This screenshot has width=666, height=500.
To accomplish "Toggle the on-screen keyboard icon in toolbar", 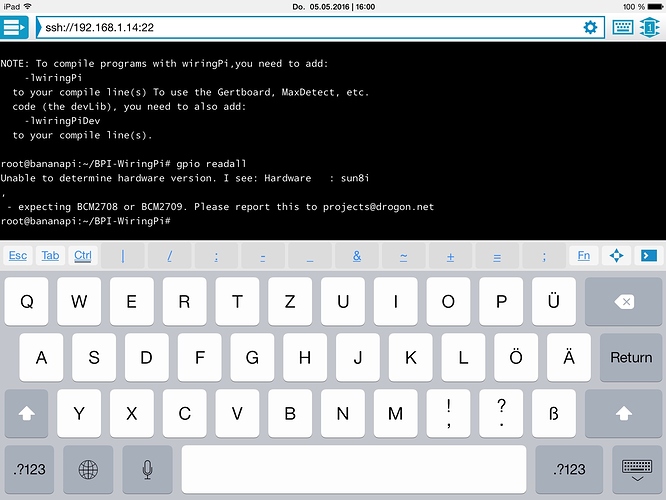I will click(x=623, y=28).
